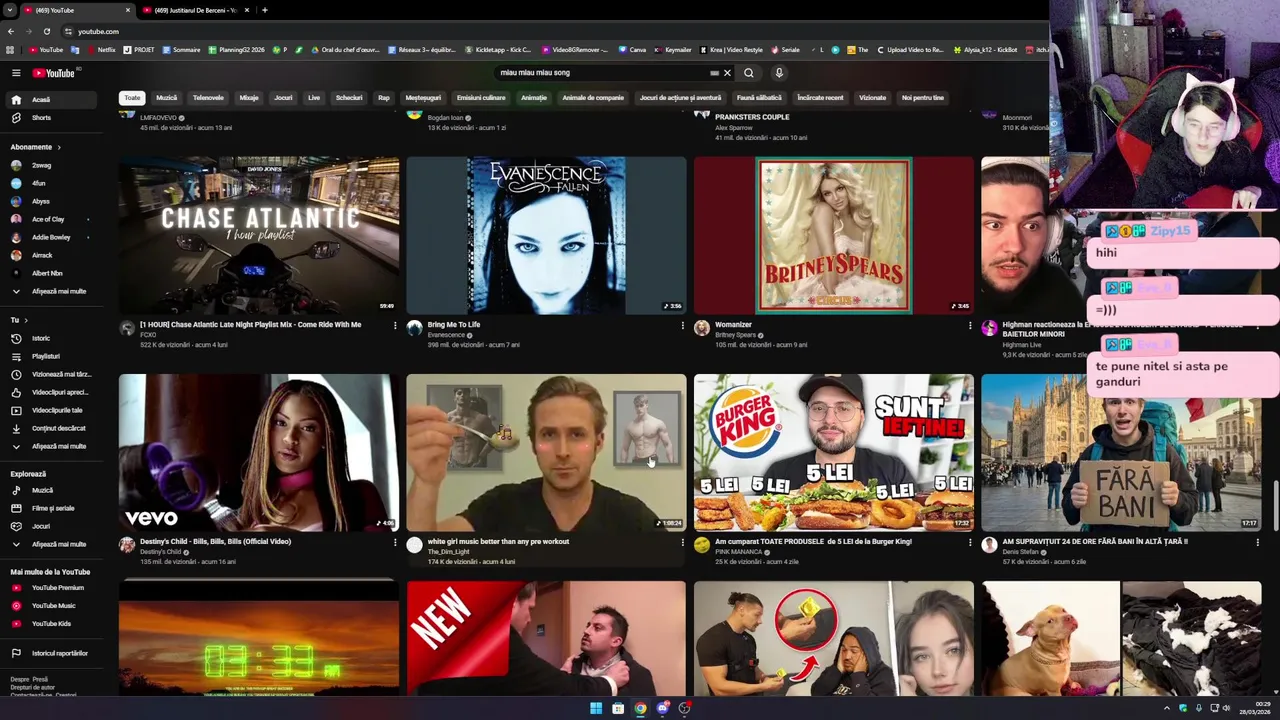
Task: Click the search magnifier button
Action: tap(748, 73)
